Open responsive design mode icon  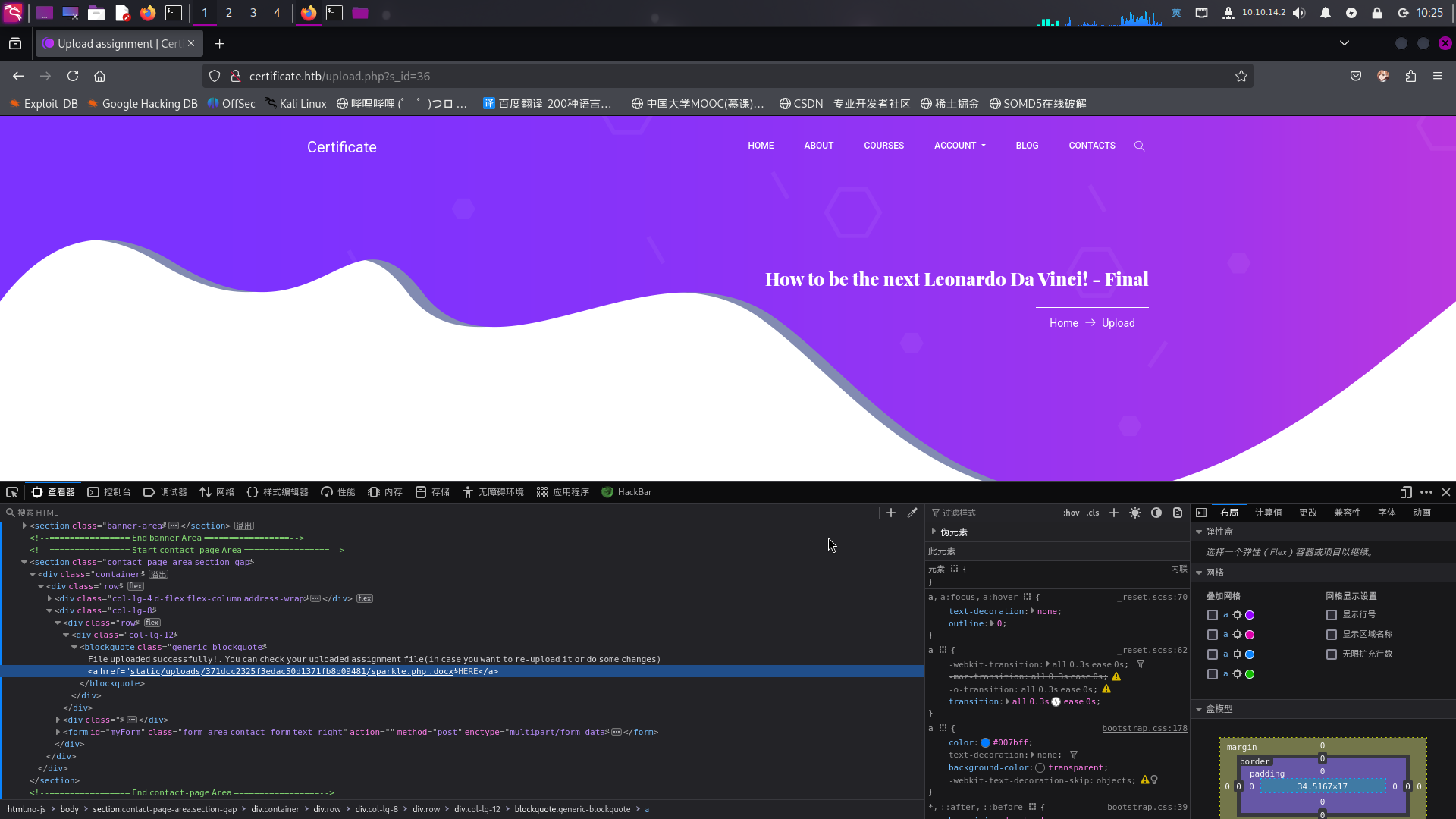(1406, 492)
